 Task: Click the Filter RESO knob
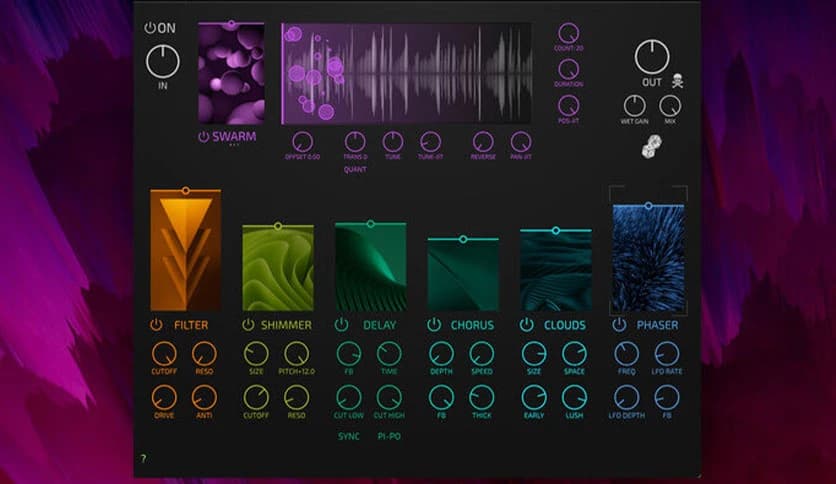coord(204,354)
